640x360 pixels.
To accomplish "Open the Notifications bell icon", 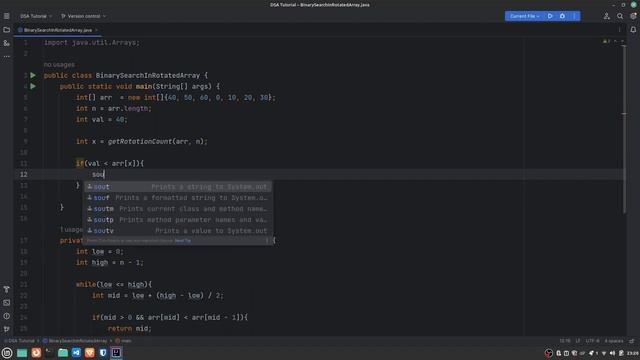I will point(633,30).
